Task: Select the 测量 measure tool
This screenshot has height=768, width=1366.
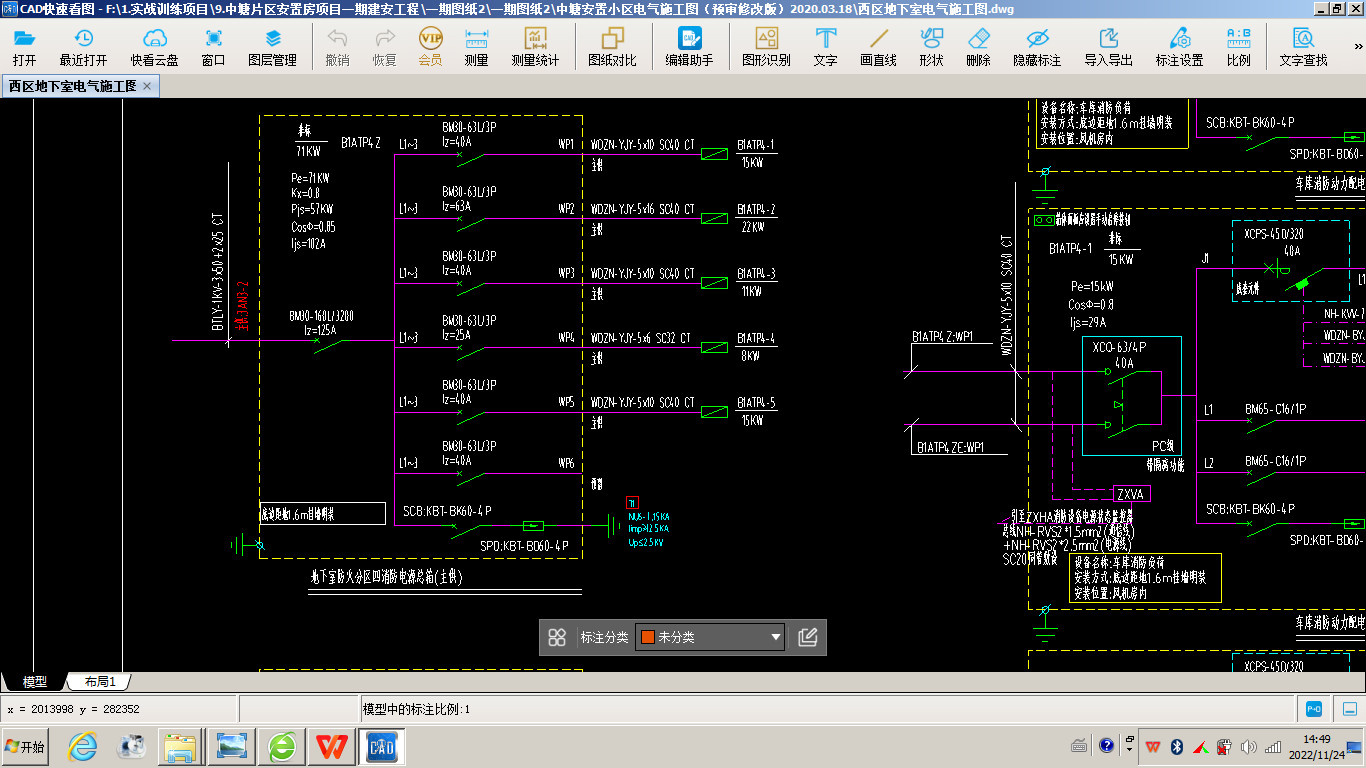Action: coord(476,47)
